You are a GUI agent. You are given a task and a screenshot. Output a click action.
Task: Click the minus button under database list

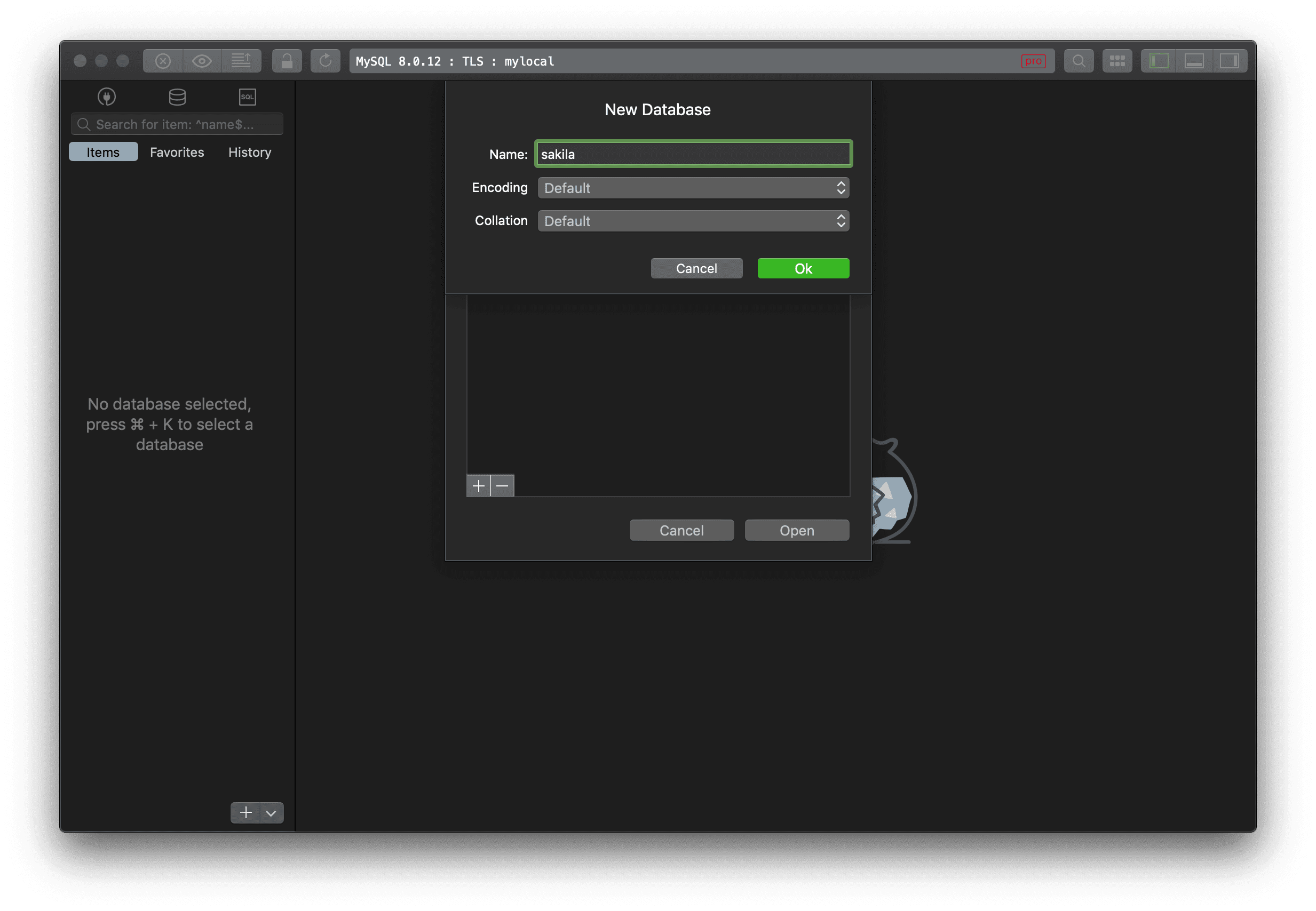tap(502, 486)
